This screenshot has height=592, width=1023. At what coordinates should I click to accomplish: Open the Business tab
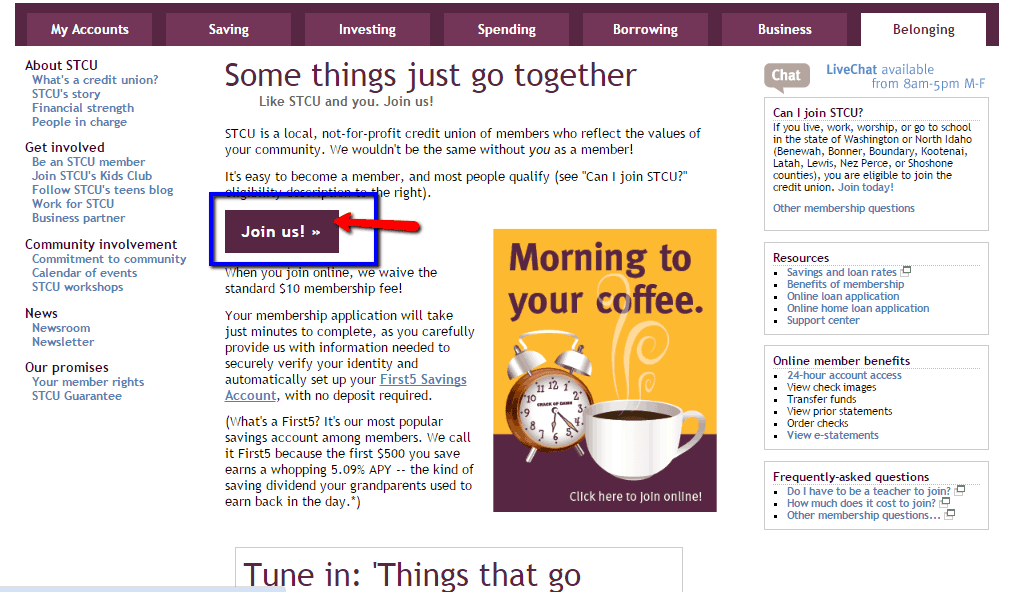(784, 29)
